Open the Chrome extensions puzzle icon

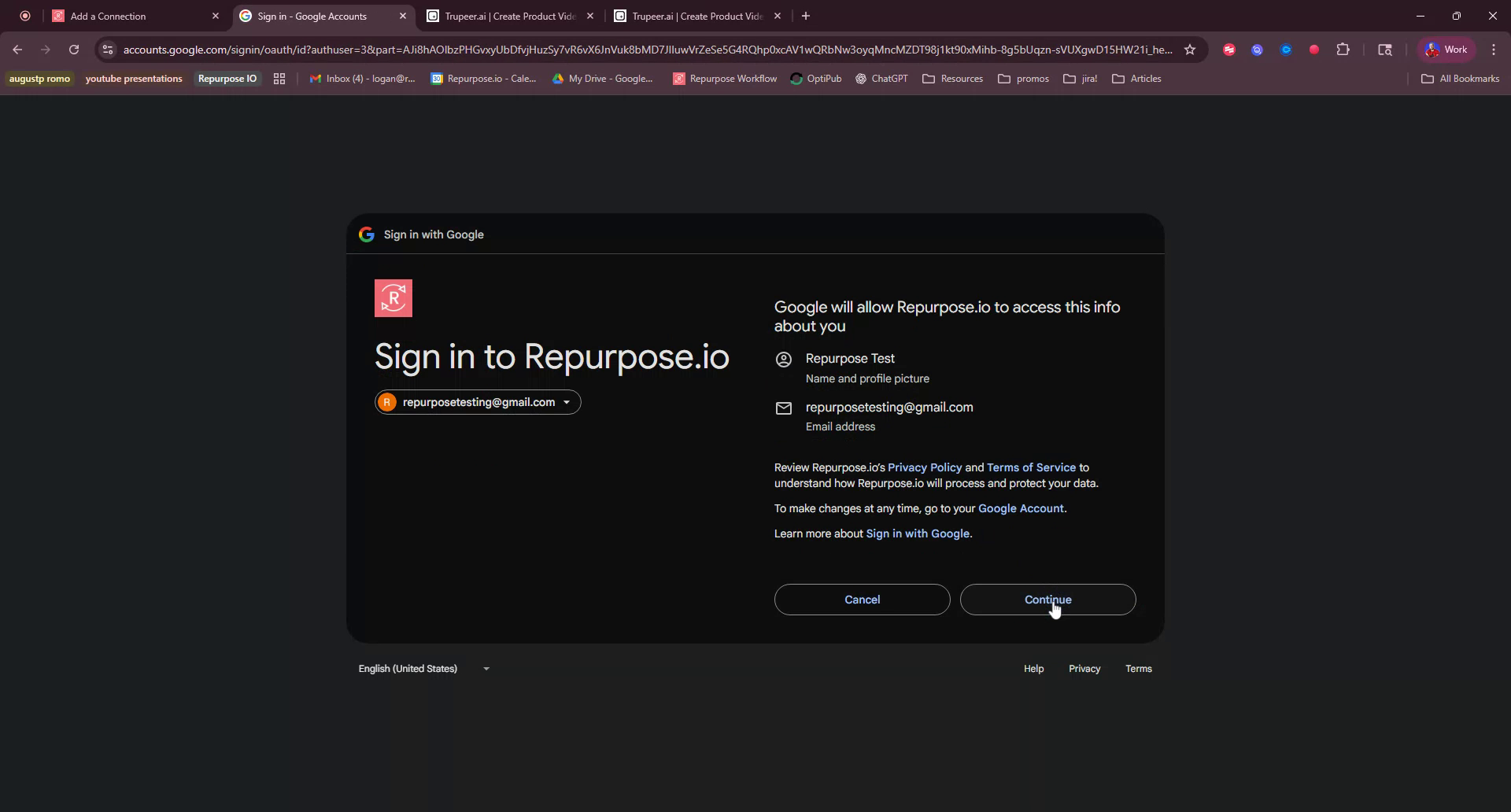[x=1343, y=50]
